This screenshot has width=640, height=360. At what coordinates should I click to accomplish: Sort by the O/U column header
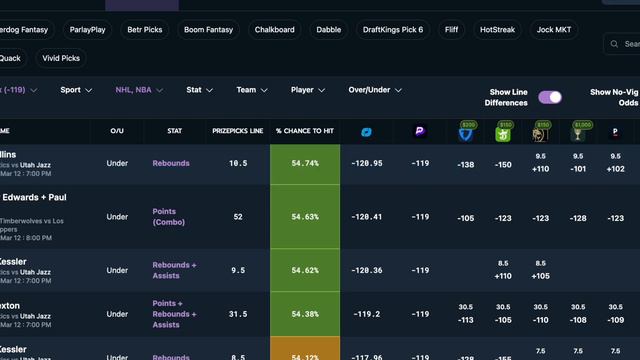tap(117, 131)
